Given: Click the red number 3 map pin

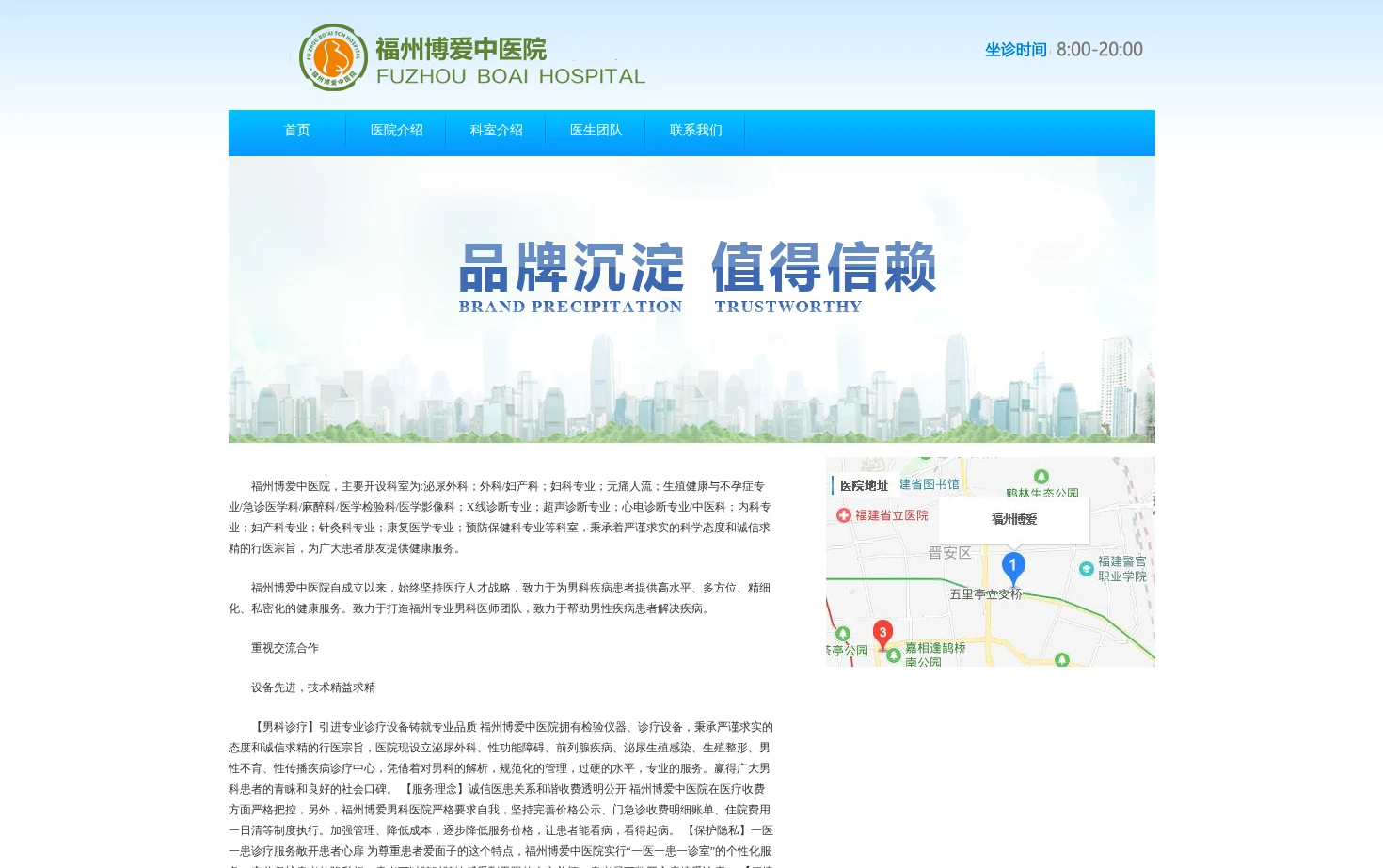Looking at the screenshot, I should (x=882, y=634).
